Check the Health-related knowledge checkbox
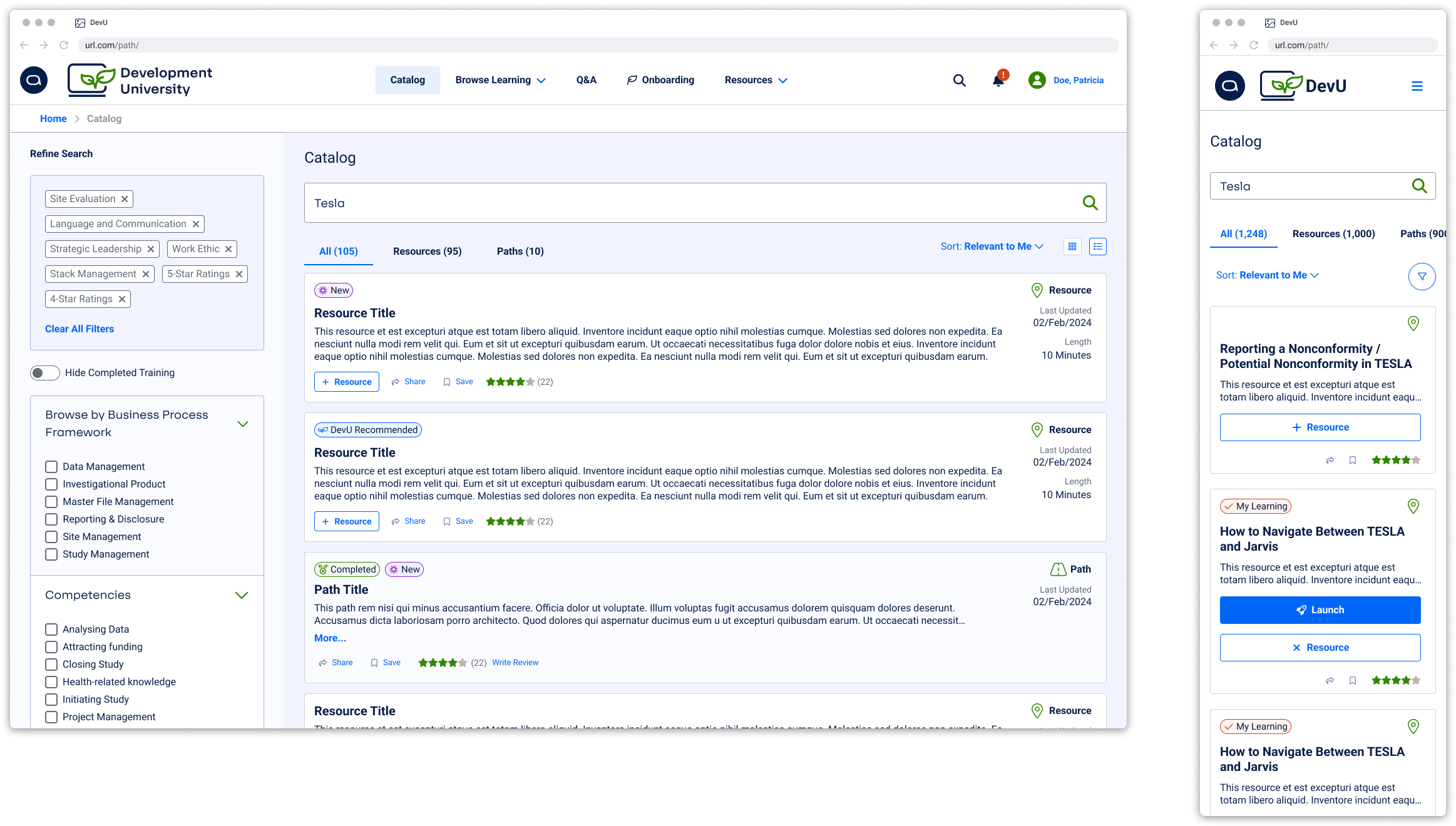1456x826 pixels. pos(51,682)
